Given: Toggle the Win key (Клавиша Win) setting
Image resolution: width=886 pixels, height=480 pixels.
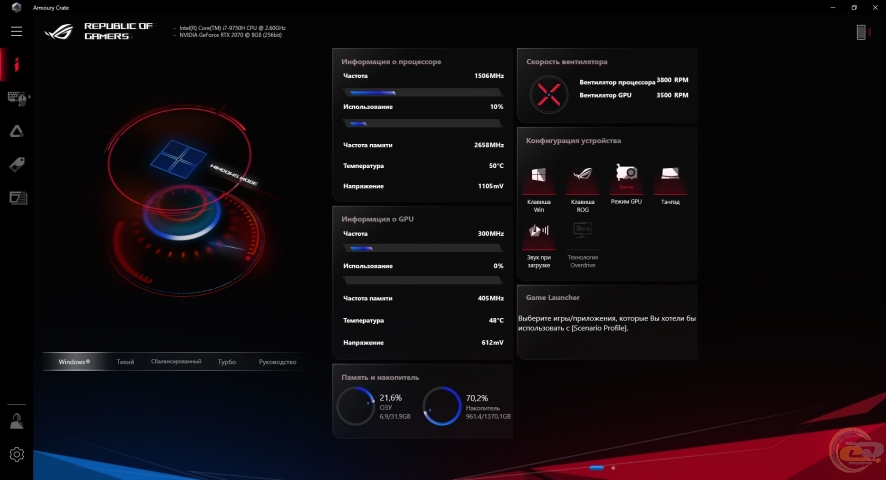Looking at the screenshot, I should point(538,188).
